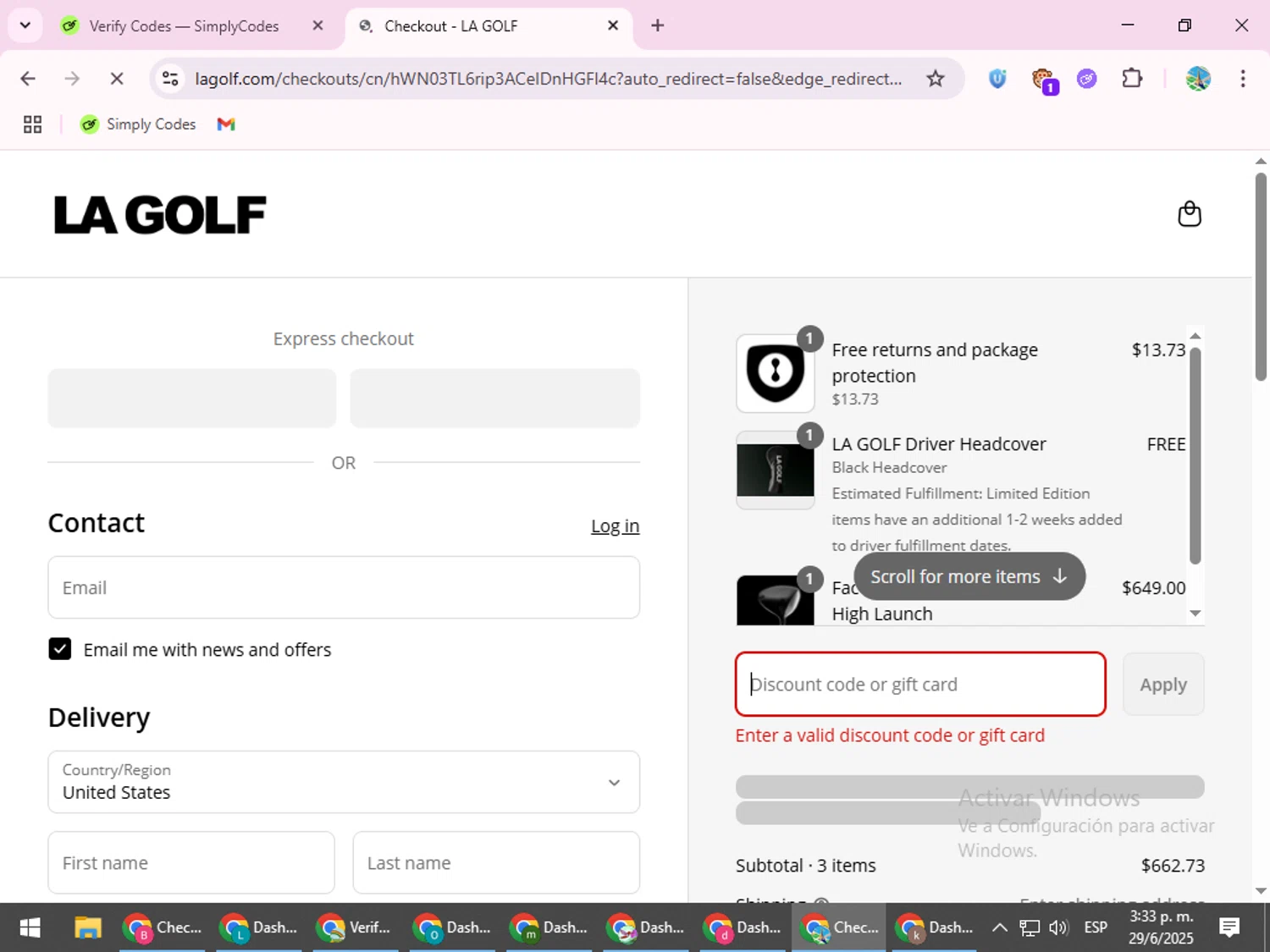Click the address bar URL
Viewport: 1270px width, 952px height.
click(548, 79)
